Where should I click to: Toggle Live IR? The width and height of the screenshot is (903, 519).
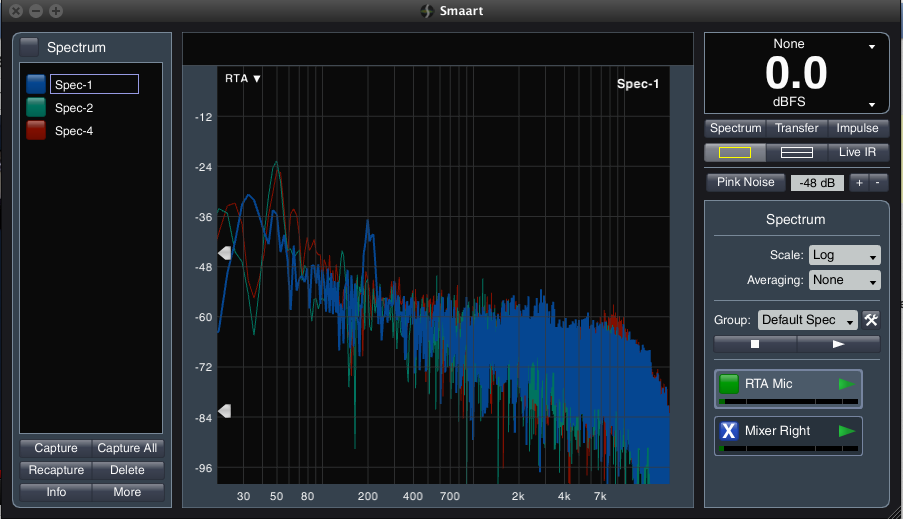(858, 152)
